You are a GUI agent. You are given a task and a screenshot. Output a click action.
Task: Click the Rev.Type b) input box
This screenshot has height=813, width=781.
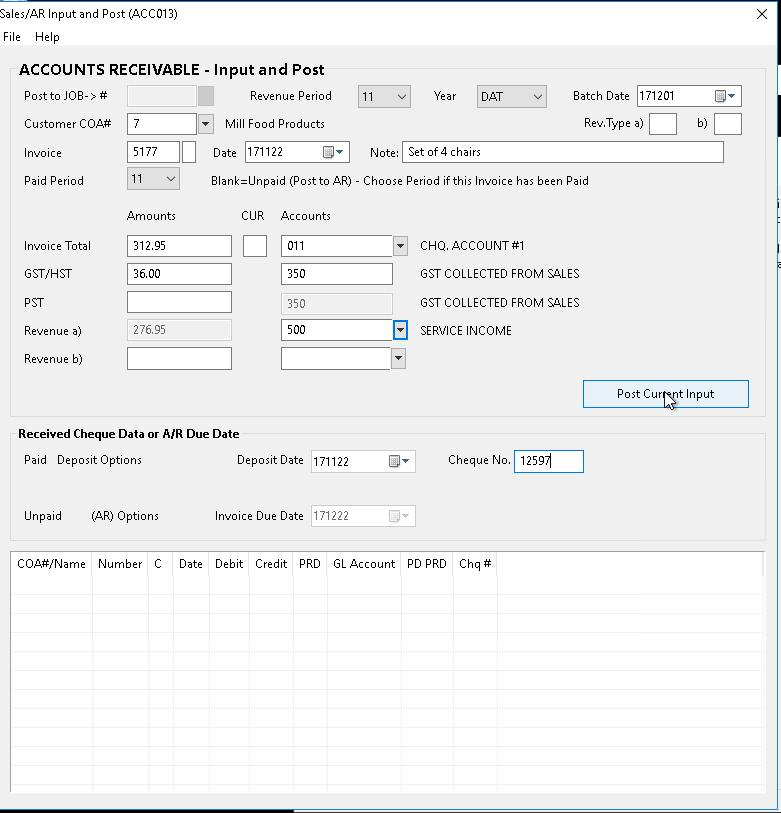(728, 124)
